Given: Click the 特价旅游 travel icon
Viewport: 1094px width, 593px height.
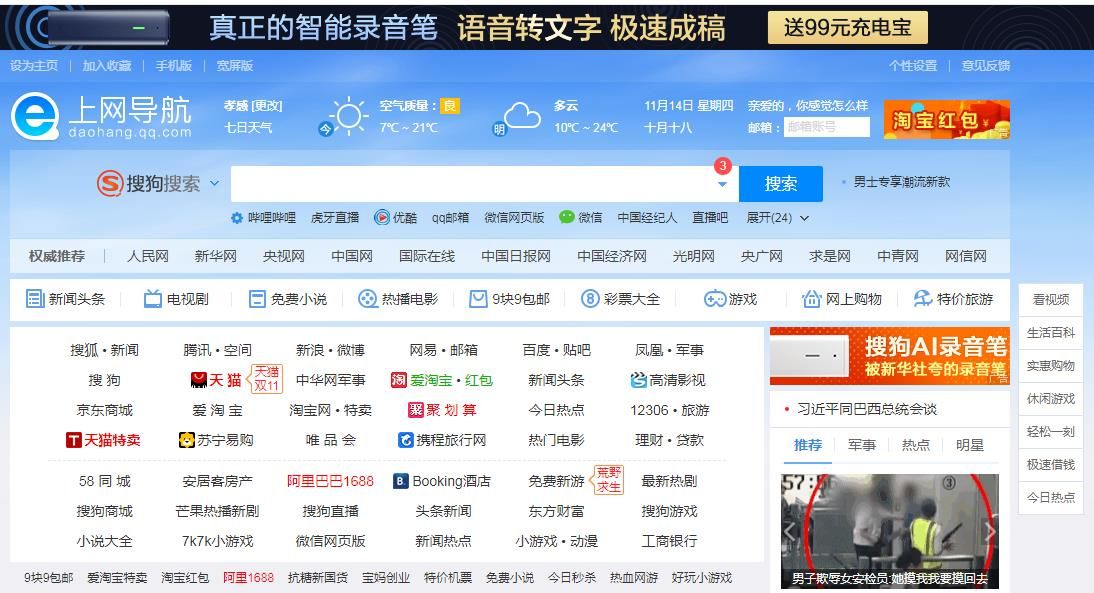Looking at the screenshot, I should (x=921, y=299).
